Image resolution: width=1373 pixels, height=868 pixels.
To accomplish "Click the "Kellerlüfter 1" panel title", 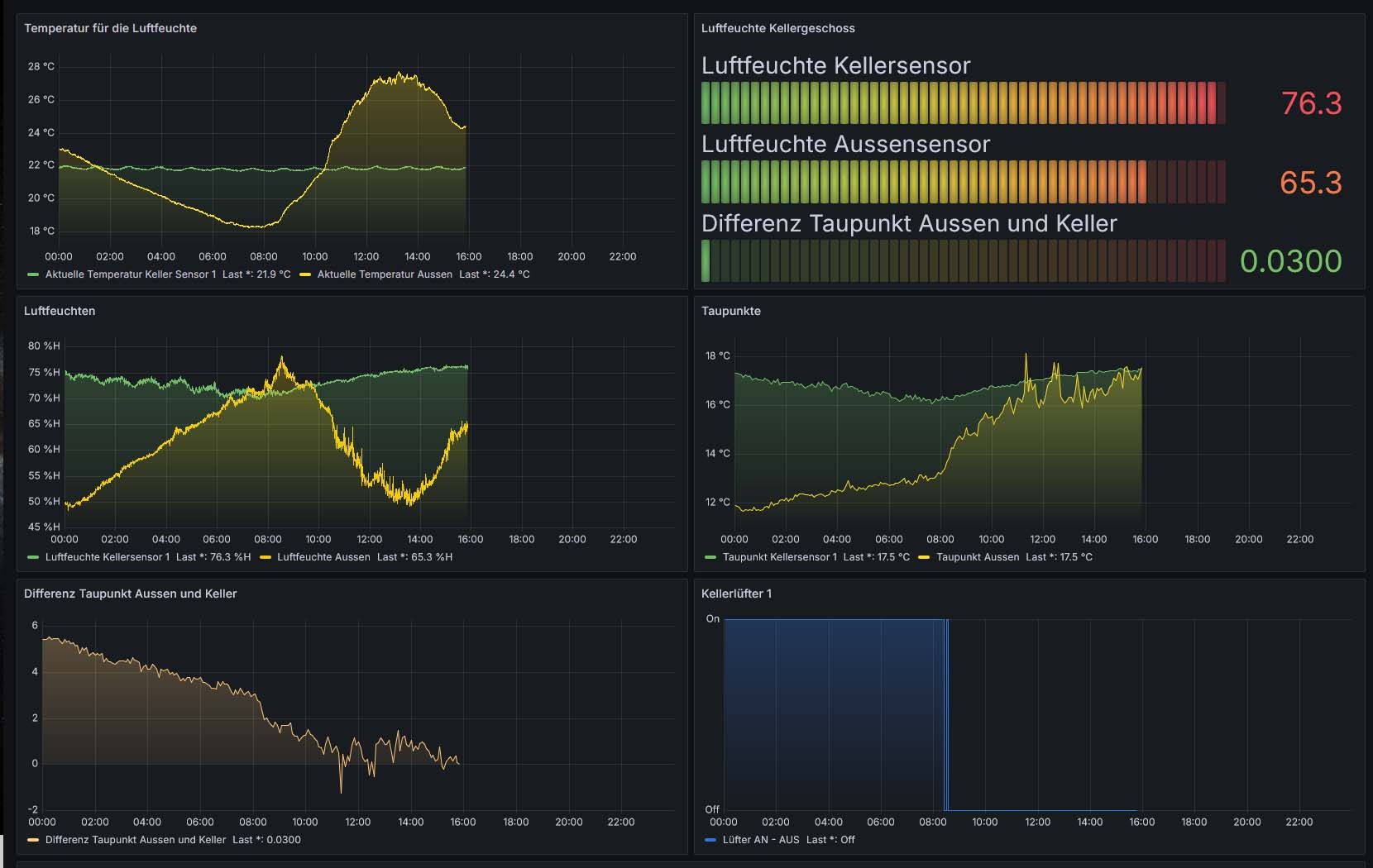I will [x=736, y=594].
